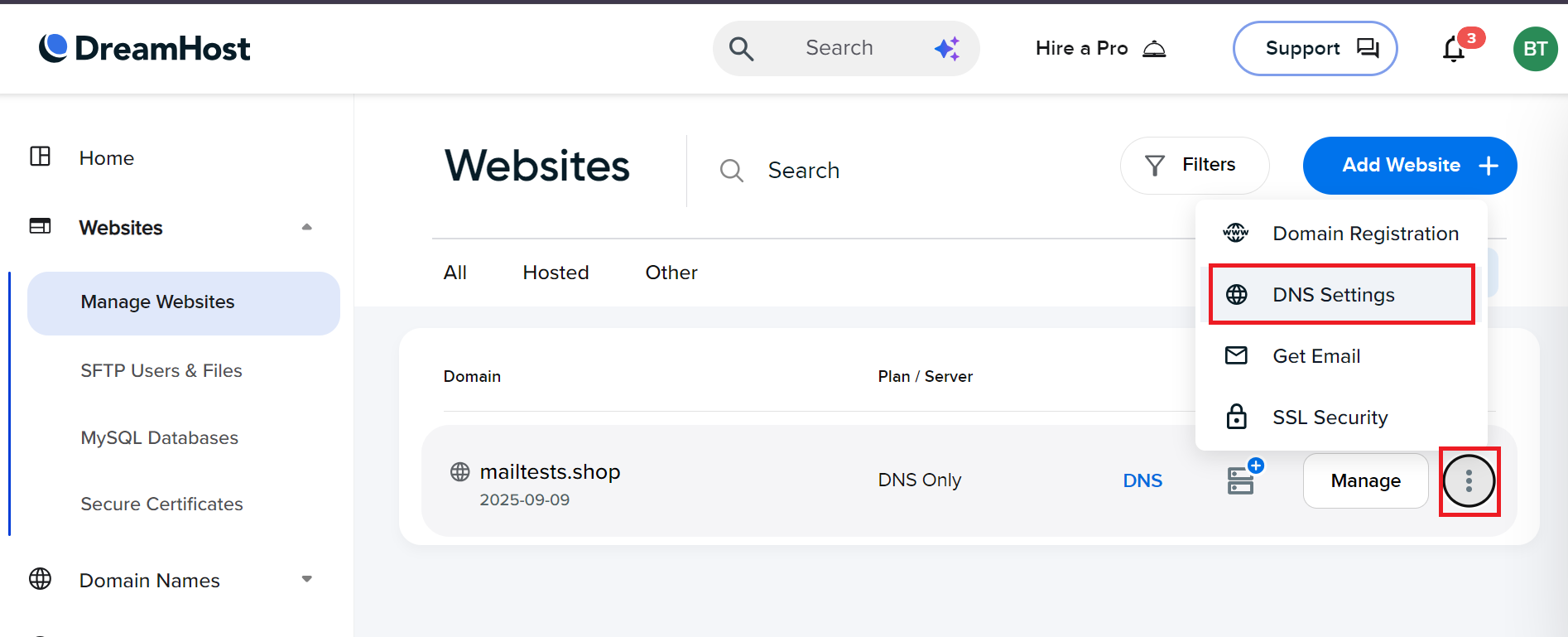This screenshot has width=1568, height=637.
Task: Click the Filters button
Action: (1195, 166)
